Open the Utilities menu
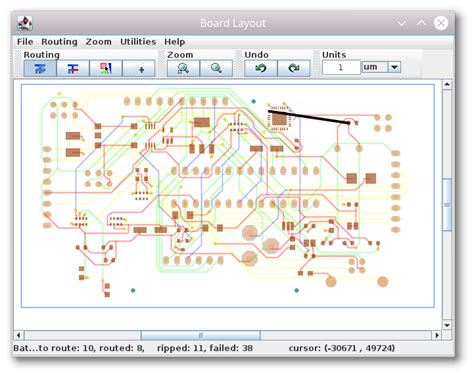This screenshot has height=376, width=474. point(138,42)
